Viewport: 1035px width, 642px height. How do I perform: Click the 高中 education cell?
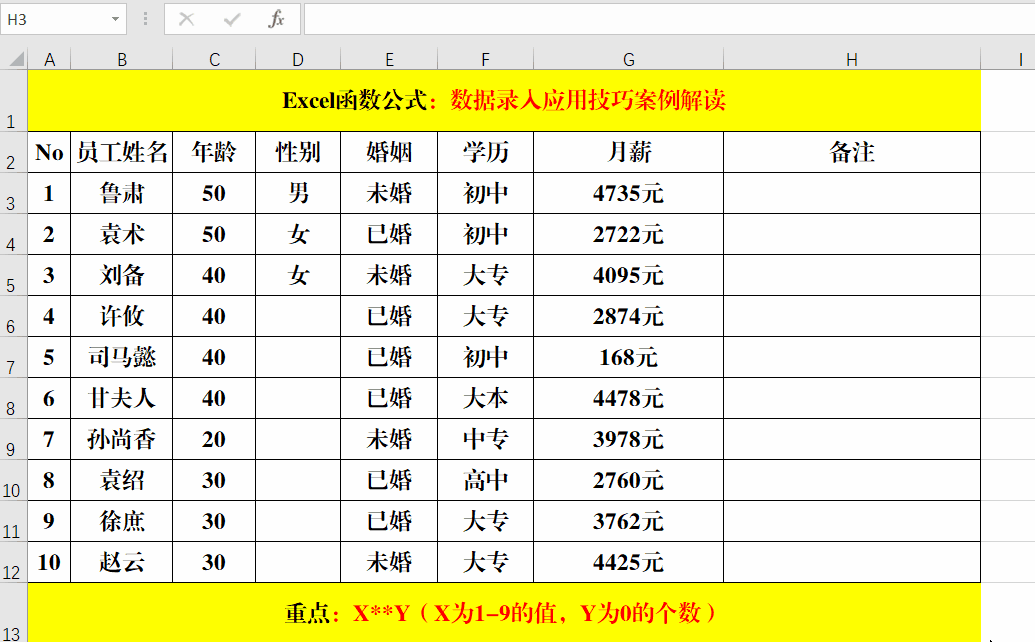[x=486, y=480]
